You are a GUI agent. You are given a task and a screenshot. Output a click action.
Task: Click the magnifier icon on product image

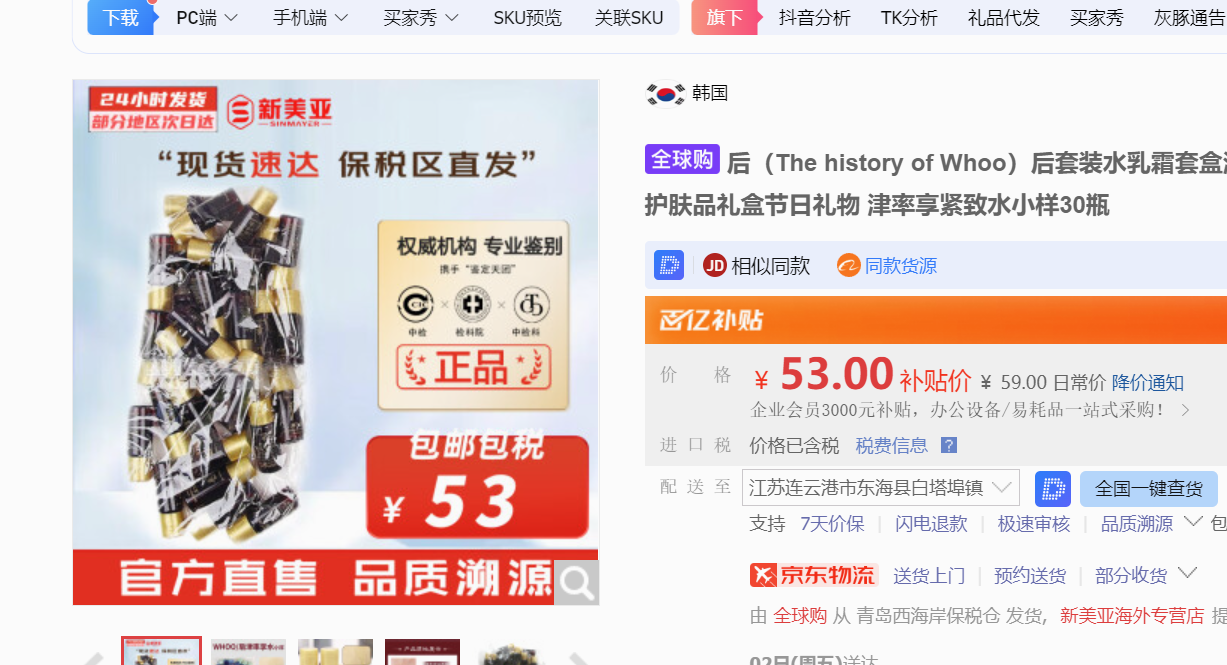(576, 583)
